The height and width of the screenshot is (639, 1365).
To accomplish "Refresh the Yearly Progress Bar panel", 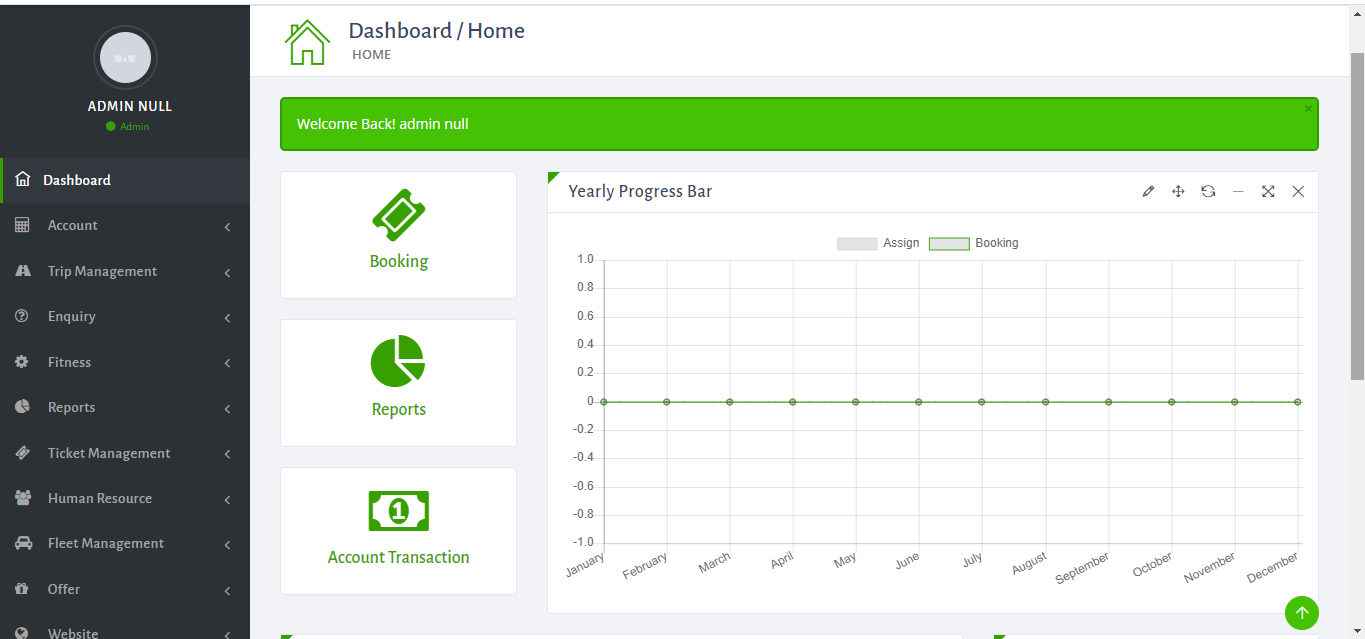I will coord(1208,192).
